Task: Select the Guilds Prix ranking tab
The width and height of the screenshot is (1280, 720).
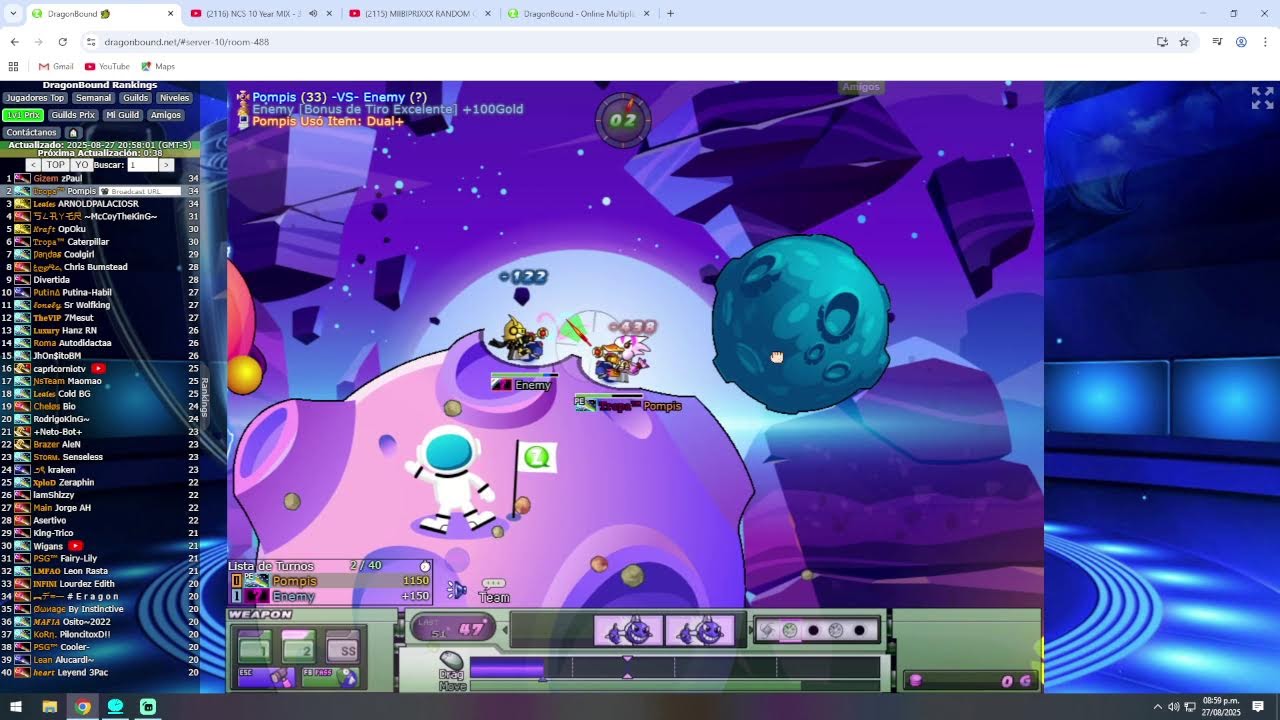Action: 73,115
